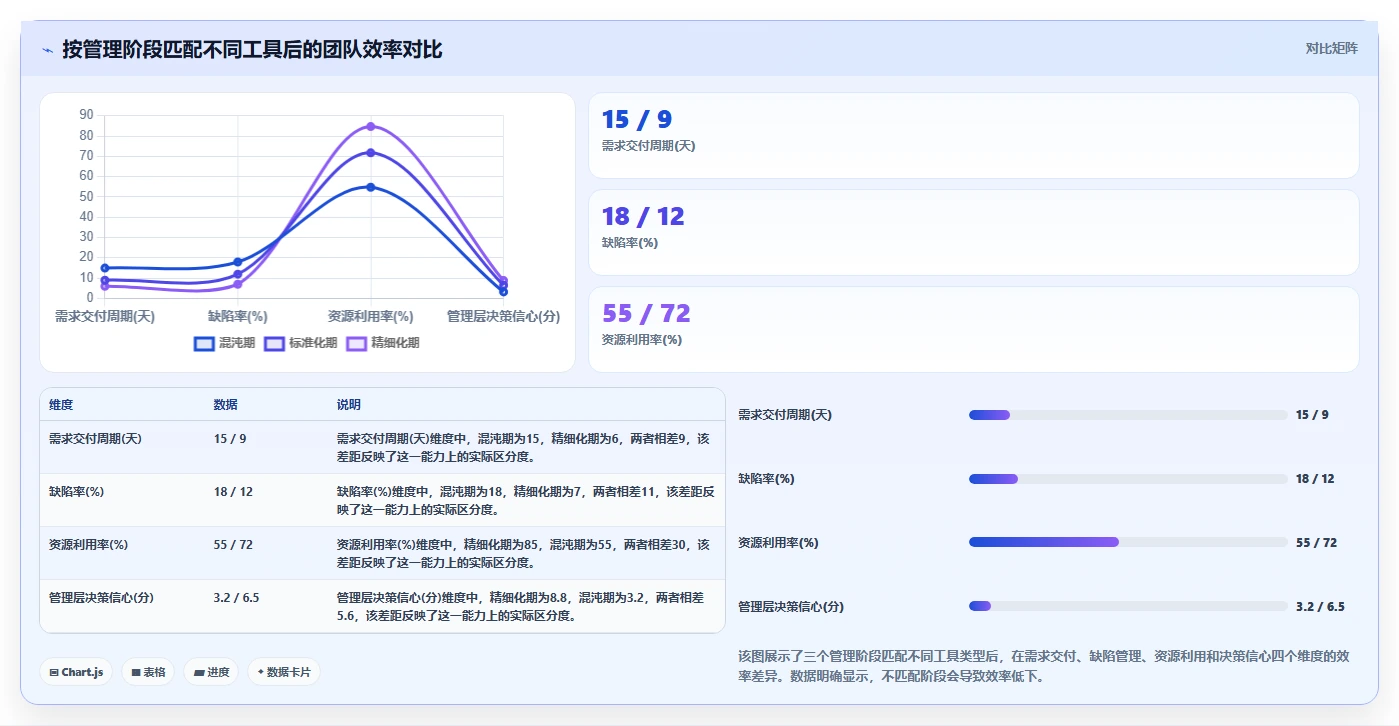Click the 15 / 9 value beside progress bar
The width and height of the screenshot is (1399, 726).
pyautogui.click(x=1312, y=415)
